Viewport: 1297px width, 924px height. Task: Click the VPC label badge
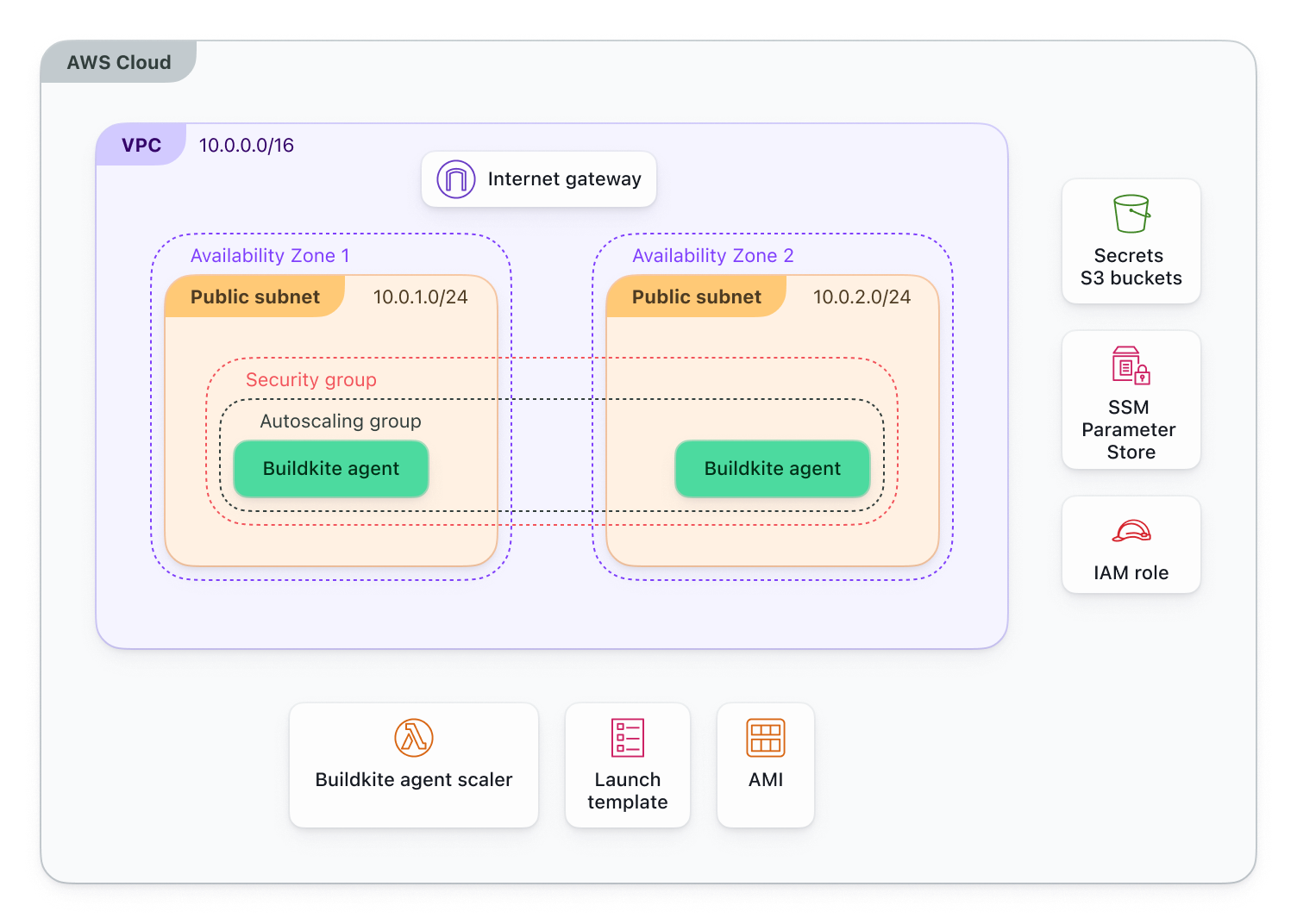[141, 145]
